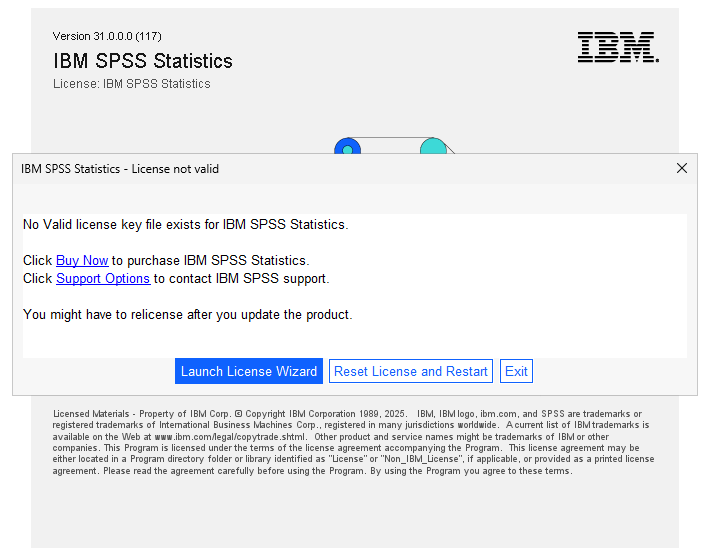Click the IBM logo on the splash screen
The image size is (707, 554).
[617, 47]
